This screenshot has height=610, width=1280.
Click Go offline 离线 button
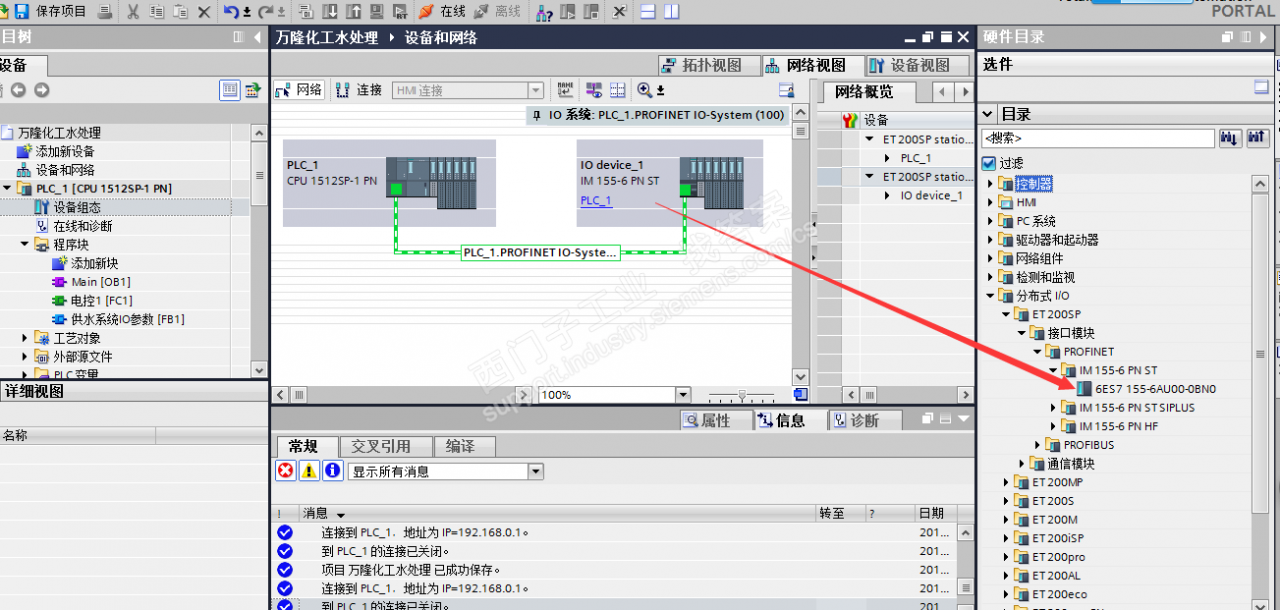pyautogui.click(x=497, y=12)
